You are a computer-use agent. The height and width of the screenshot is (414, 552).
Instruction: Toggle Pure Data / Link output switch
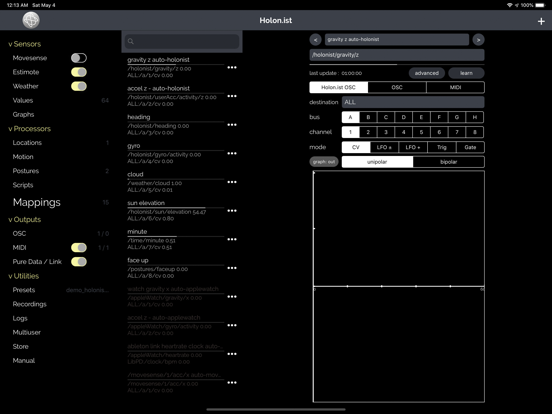pos(79,262)
